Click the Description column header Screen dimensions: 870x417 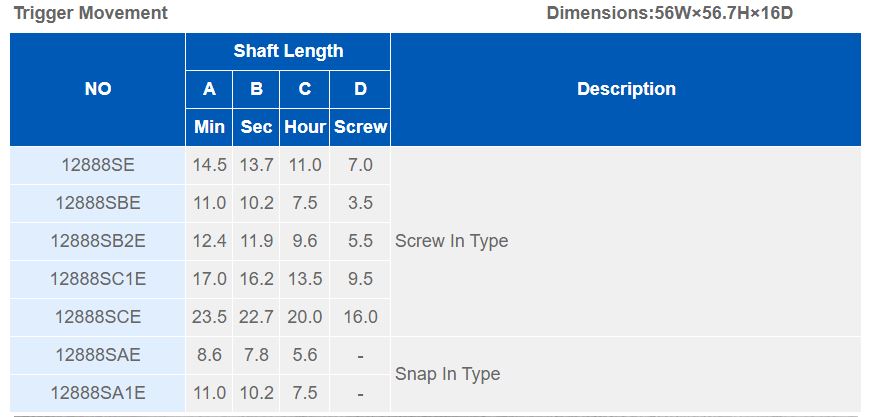click(626, 89)
